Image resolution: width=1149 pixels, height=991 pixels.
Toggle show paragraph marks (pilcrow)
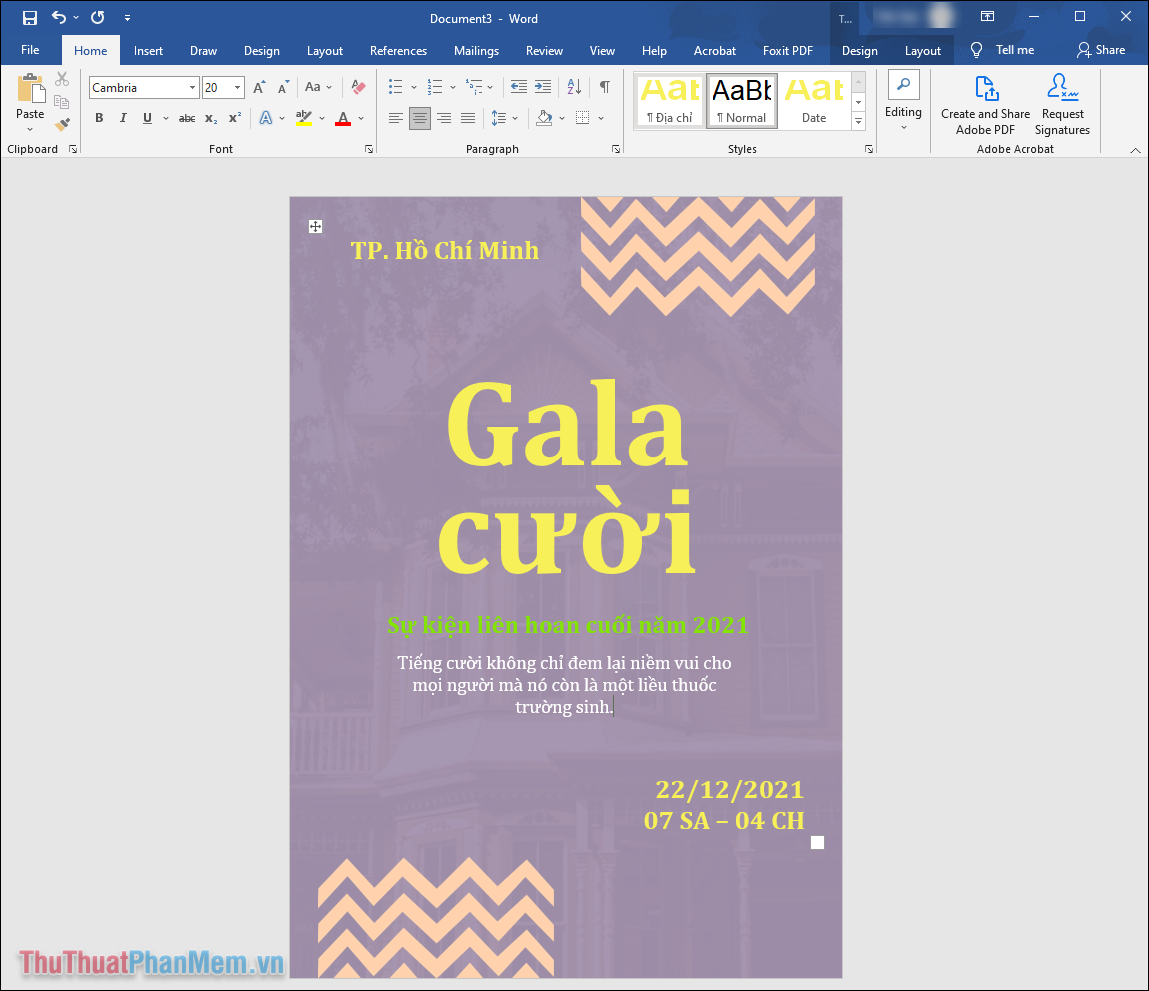tap(604, 87)
